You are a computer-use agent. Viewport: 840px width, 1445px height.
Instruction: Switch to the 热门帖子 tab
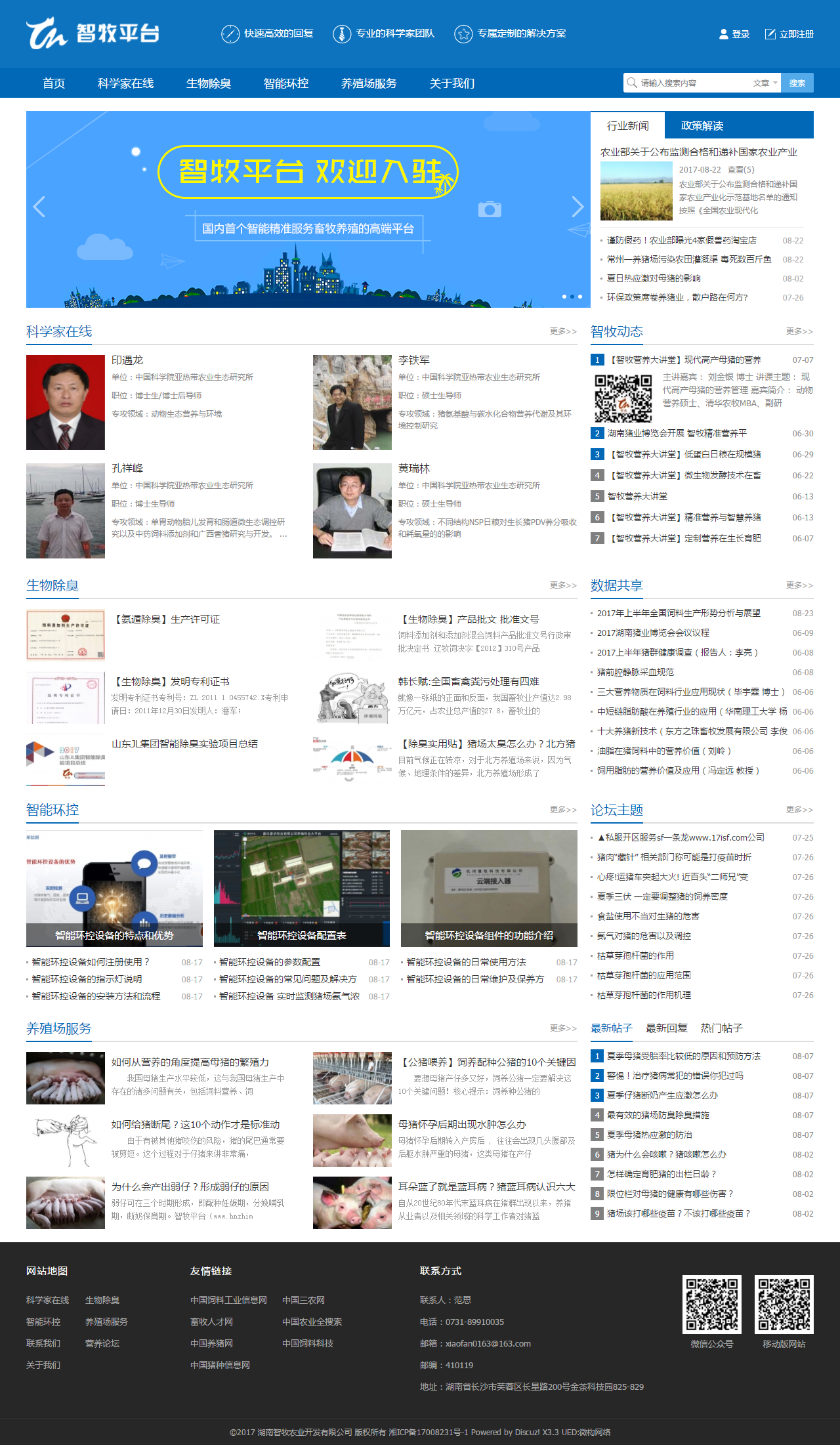721,1028
